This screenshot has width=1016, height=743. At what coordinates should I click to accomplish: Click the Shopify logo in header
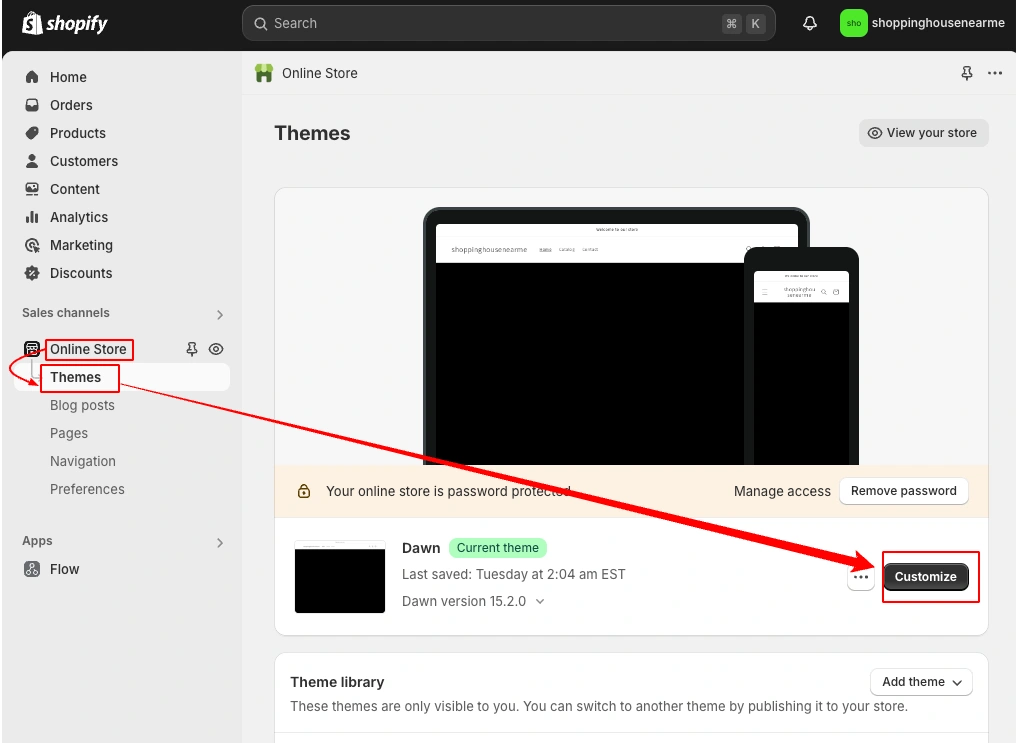[64, 23]
